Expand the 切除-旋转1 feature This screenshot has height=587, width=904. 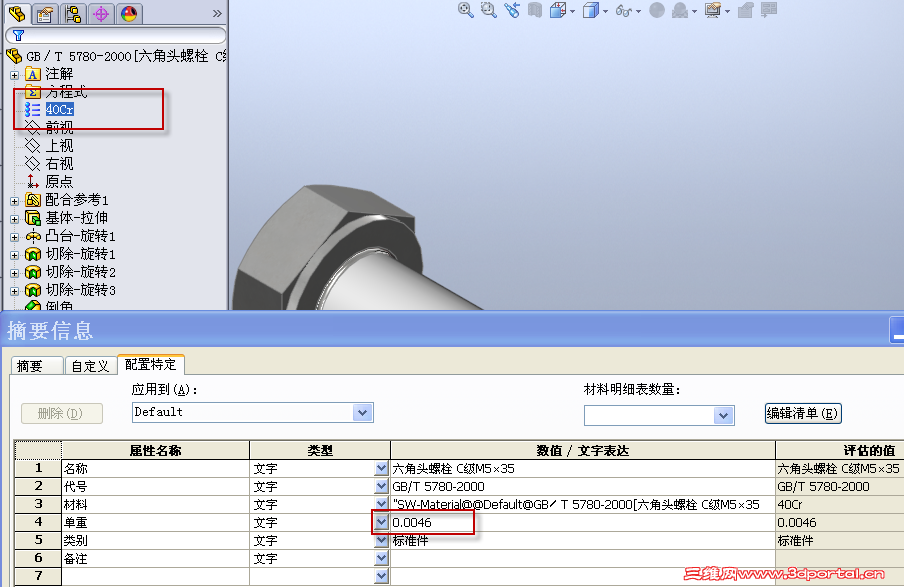(x=14, y=255)
